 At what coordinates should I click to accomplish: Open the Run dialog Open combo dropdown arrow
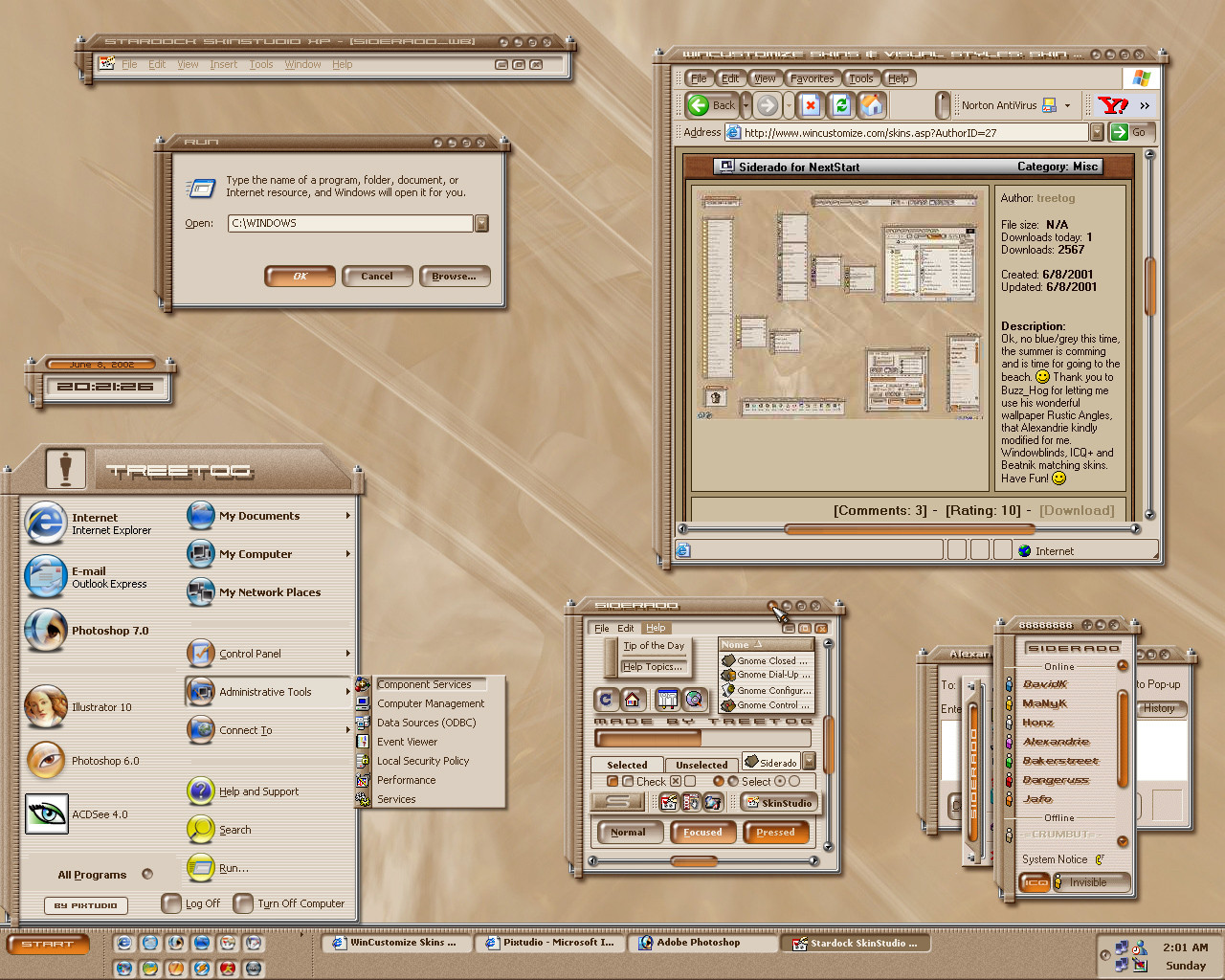481,223
